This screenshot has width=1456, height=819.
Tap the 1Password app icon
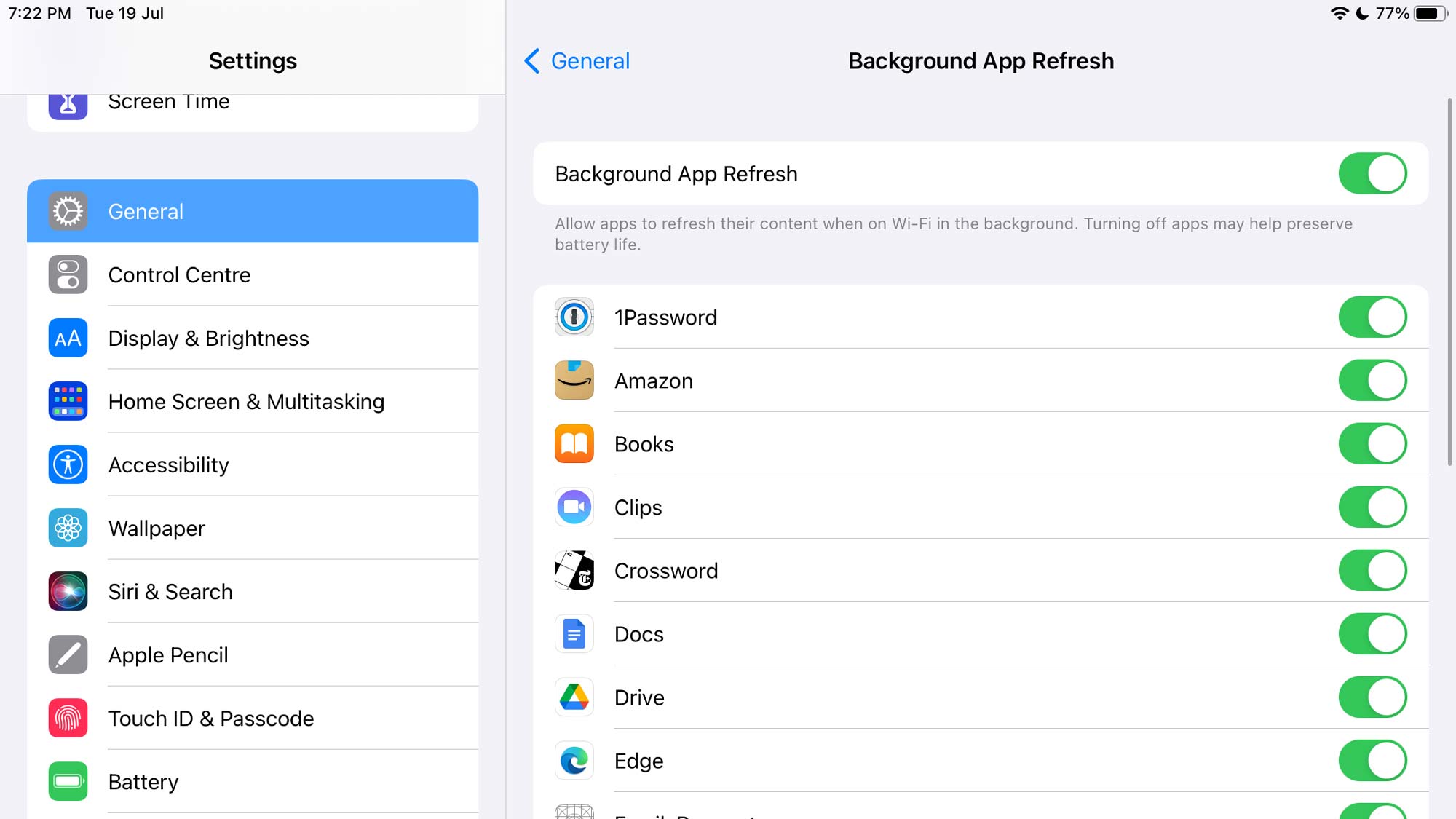tap(574, 317)
